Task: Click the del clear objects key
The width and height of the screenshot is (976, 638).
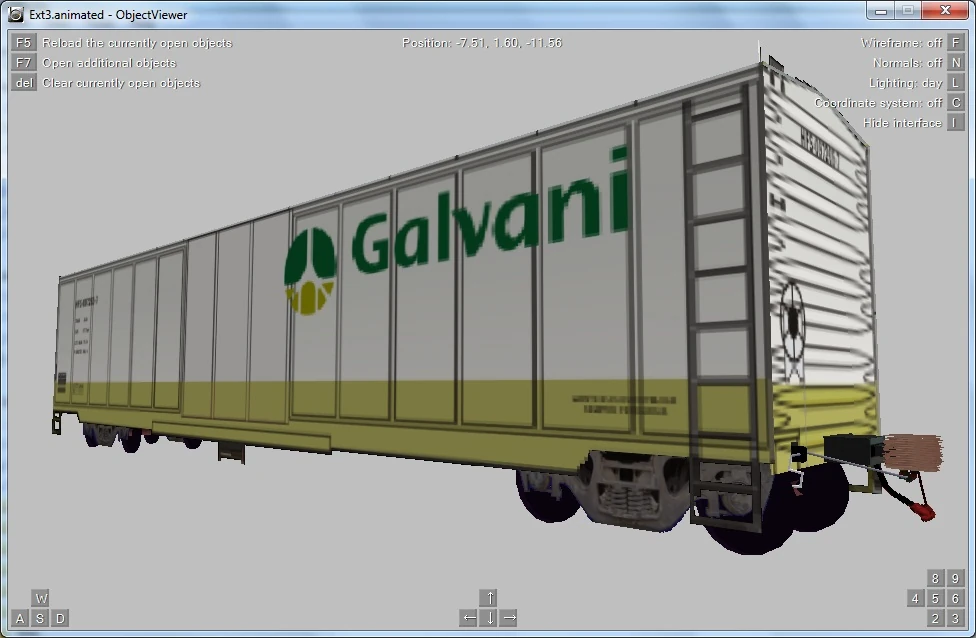Action: pos(23,83)
